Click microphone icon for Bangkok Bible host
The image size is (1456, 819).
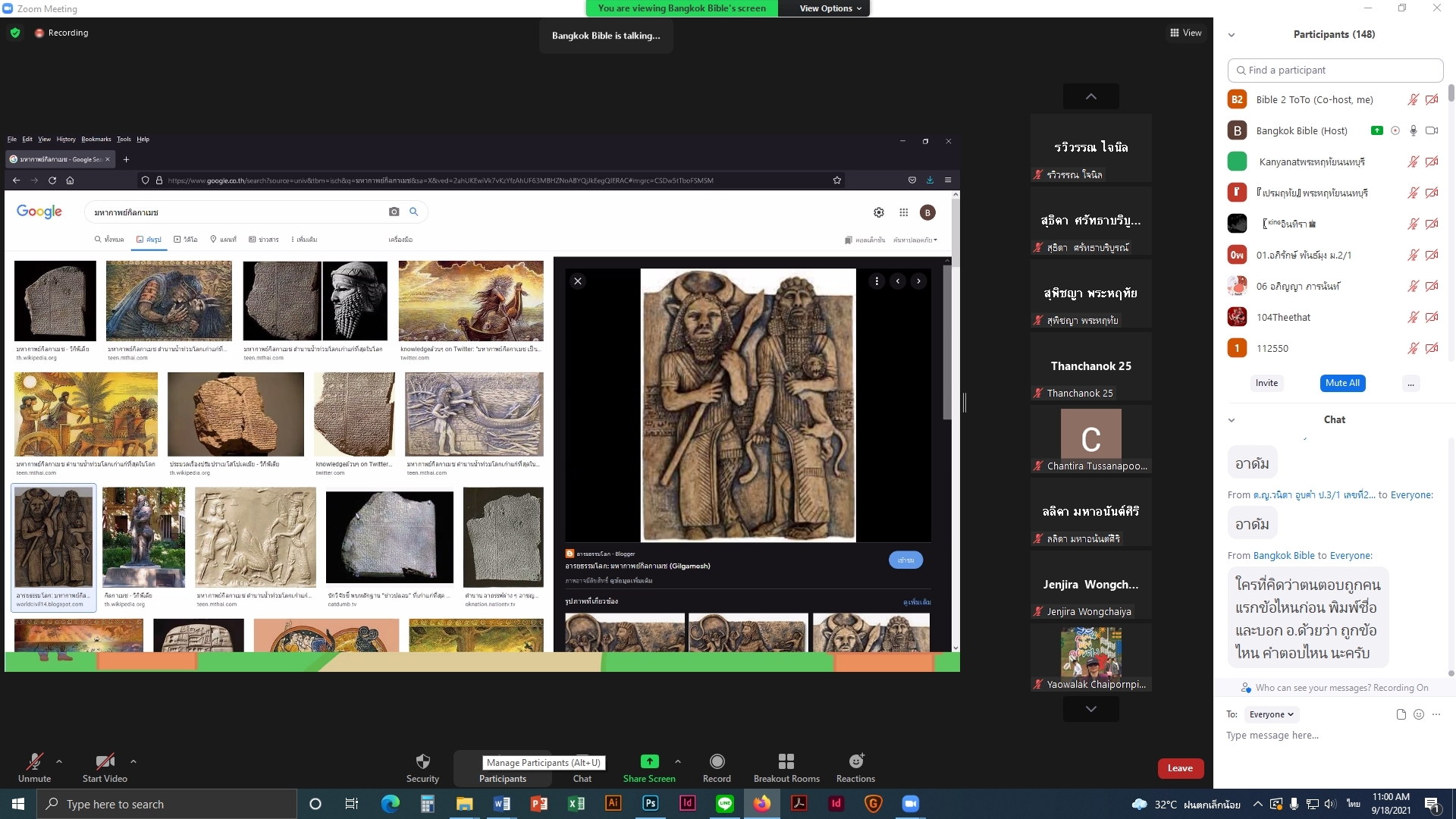(1414, 130)
